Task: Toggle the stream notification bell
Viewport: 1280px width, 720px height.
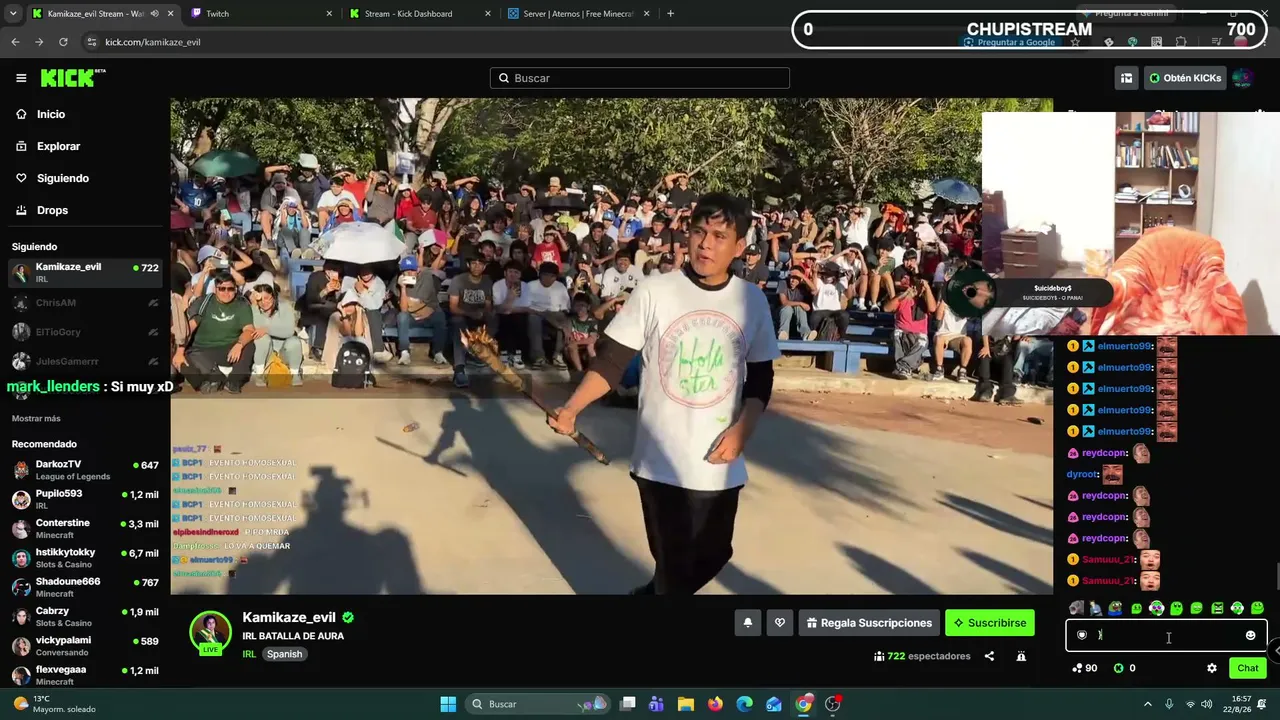Action: pos(747,623)
